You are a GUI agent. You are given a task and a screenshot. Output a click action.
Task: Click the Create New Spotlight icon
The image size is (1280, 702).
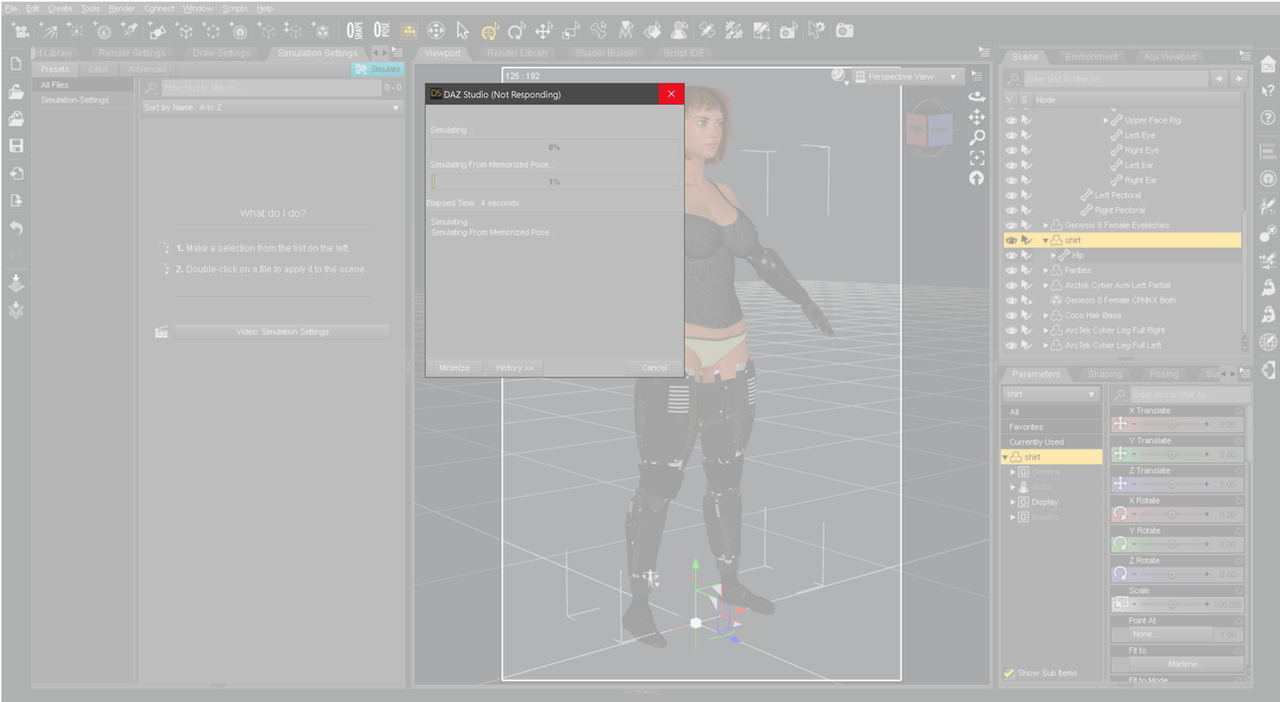(x=129, y=31)
